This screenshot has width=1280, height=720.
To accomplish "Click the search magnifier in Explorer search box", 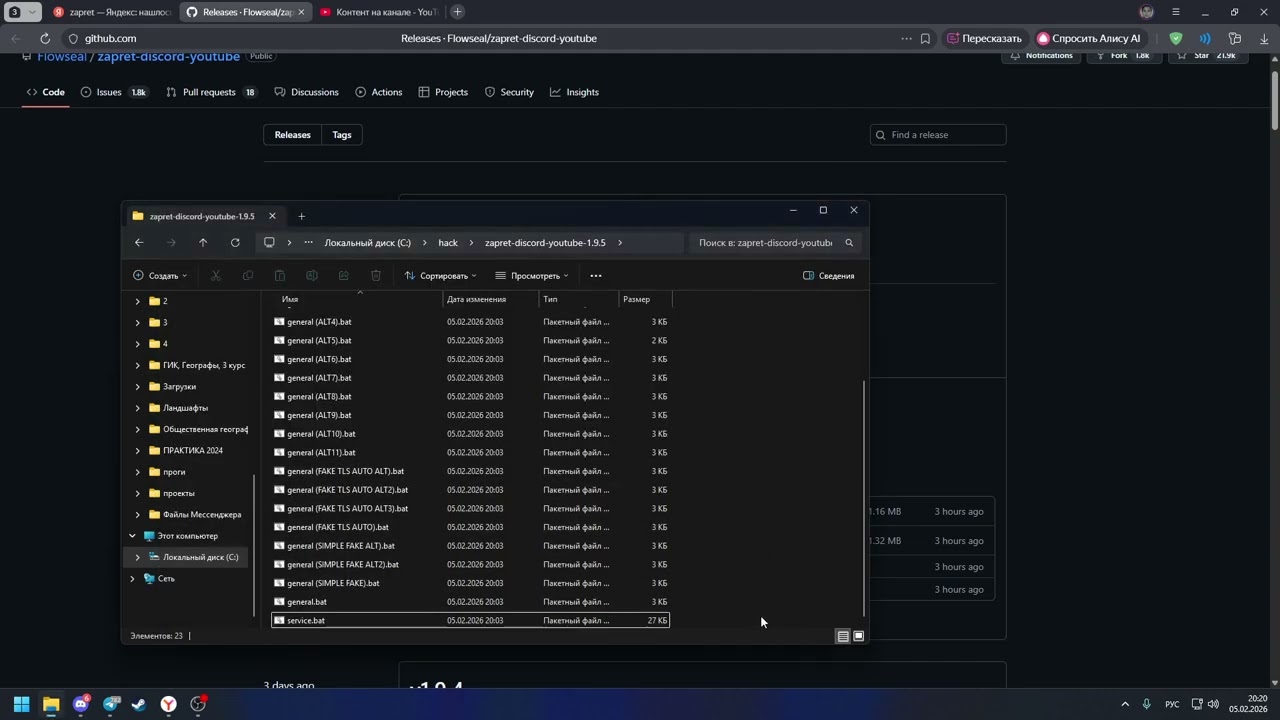I will click(x=849, y=243).
